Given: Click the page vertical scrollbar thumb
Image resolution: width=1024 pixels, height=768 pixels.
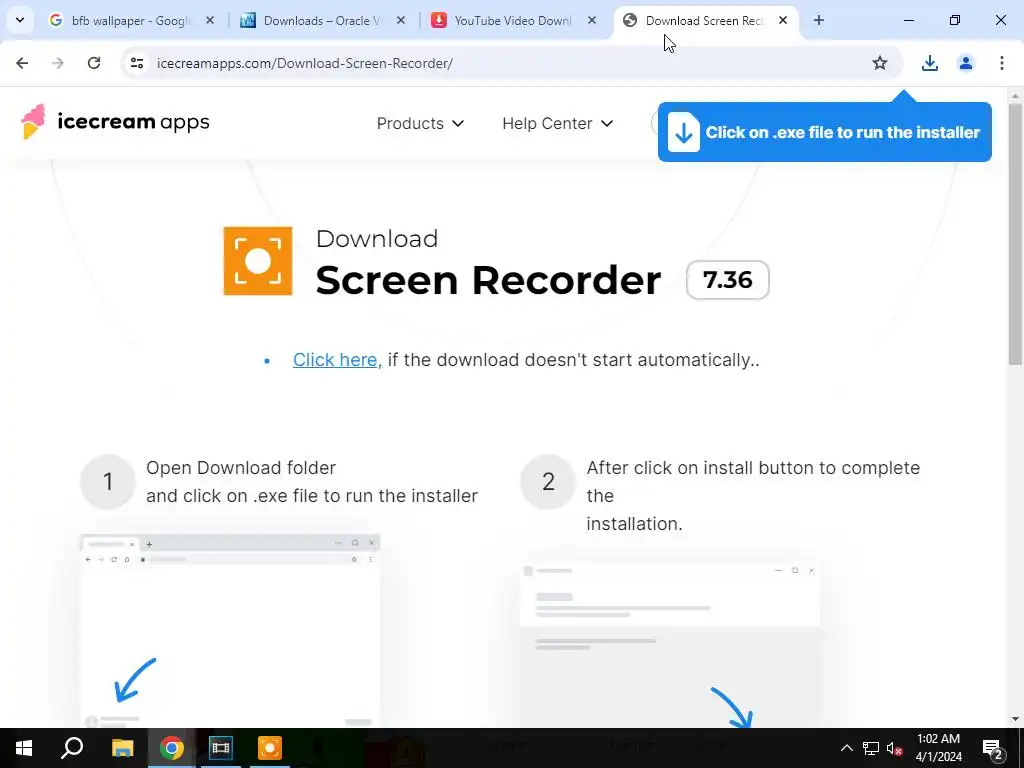Looking at the screenshot, I should (x=1015, y=233).
